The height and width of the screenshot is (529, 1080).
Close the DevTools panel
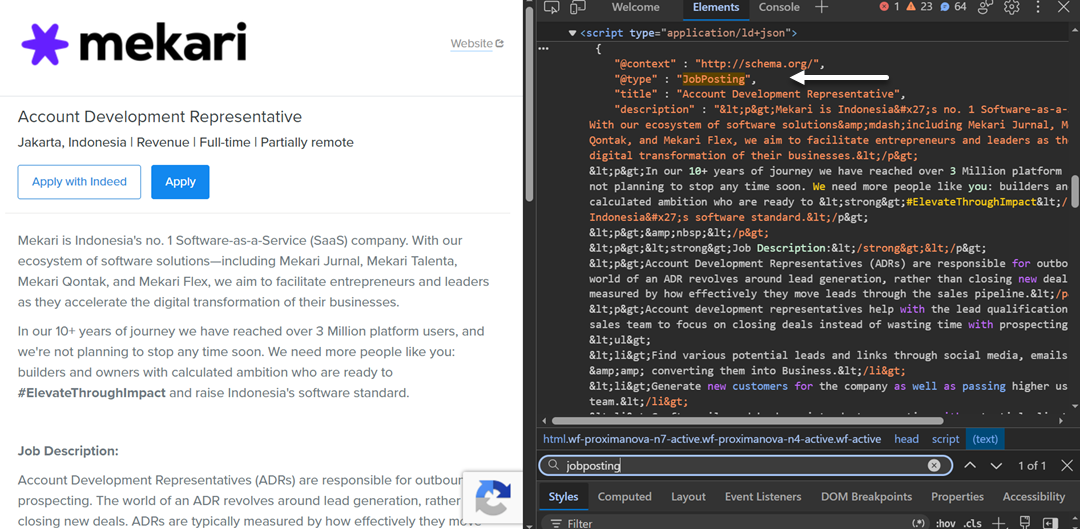pyautogui.click(x=1065, y=8)
